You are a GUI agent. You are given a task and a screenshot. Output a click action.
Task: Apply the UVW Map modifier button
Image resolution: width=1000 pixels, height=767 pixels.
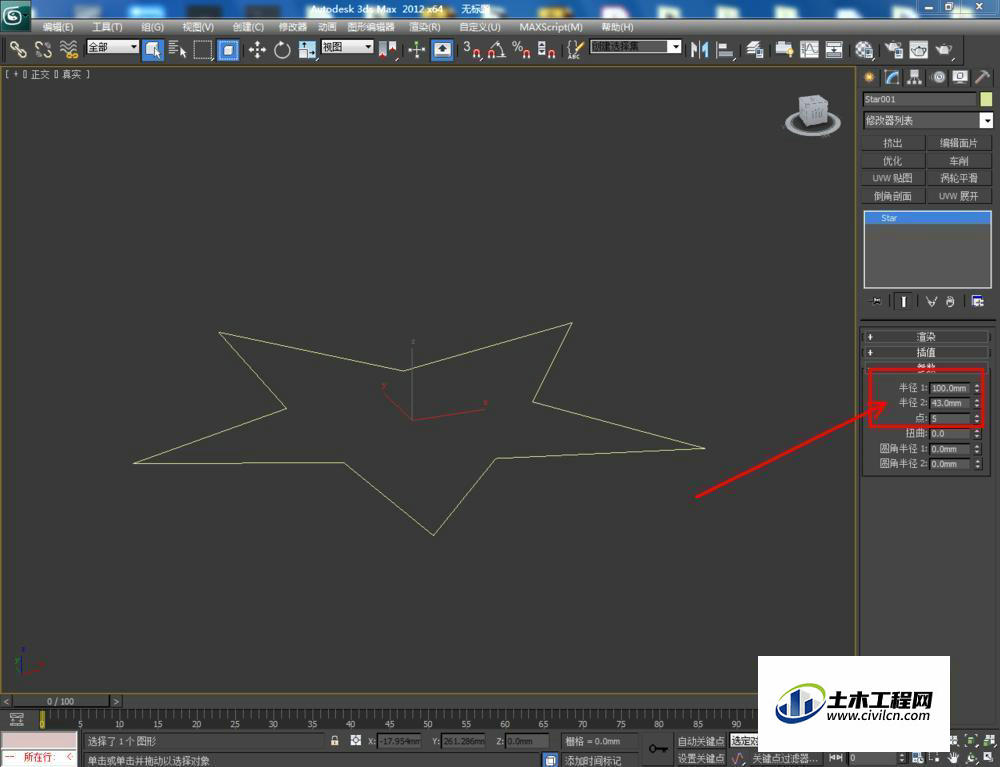[893, 178]
